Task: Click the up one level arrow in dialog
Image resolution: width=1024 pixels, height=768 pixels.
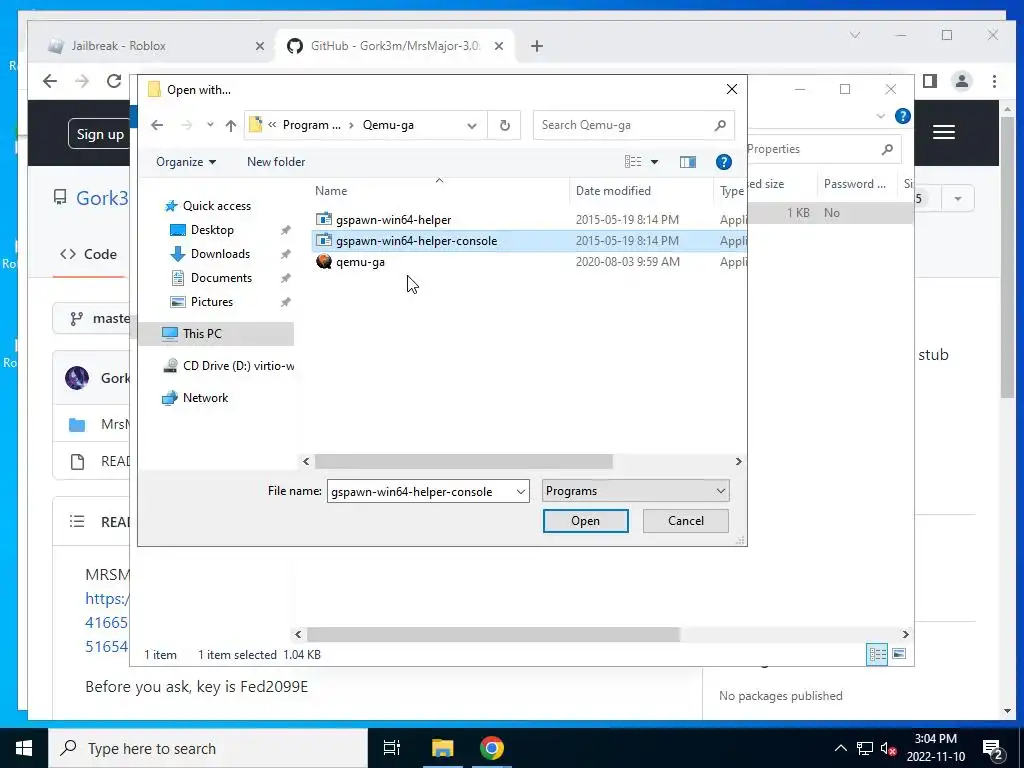Action: (231, 125)
